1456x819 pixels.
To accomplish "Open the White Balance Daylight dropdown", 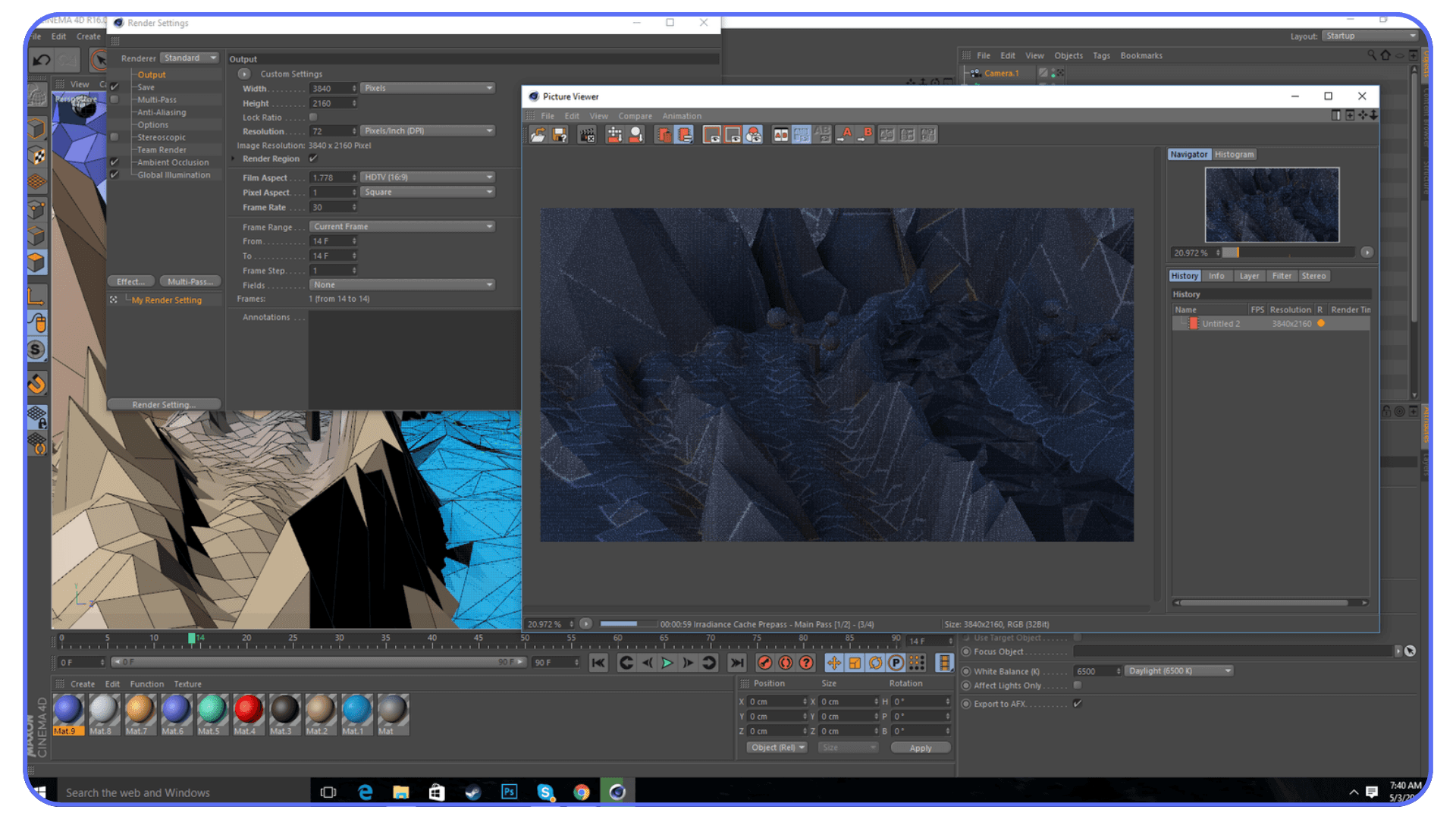I will coord(1178,670).
